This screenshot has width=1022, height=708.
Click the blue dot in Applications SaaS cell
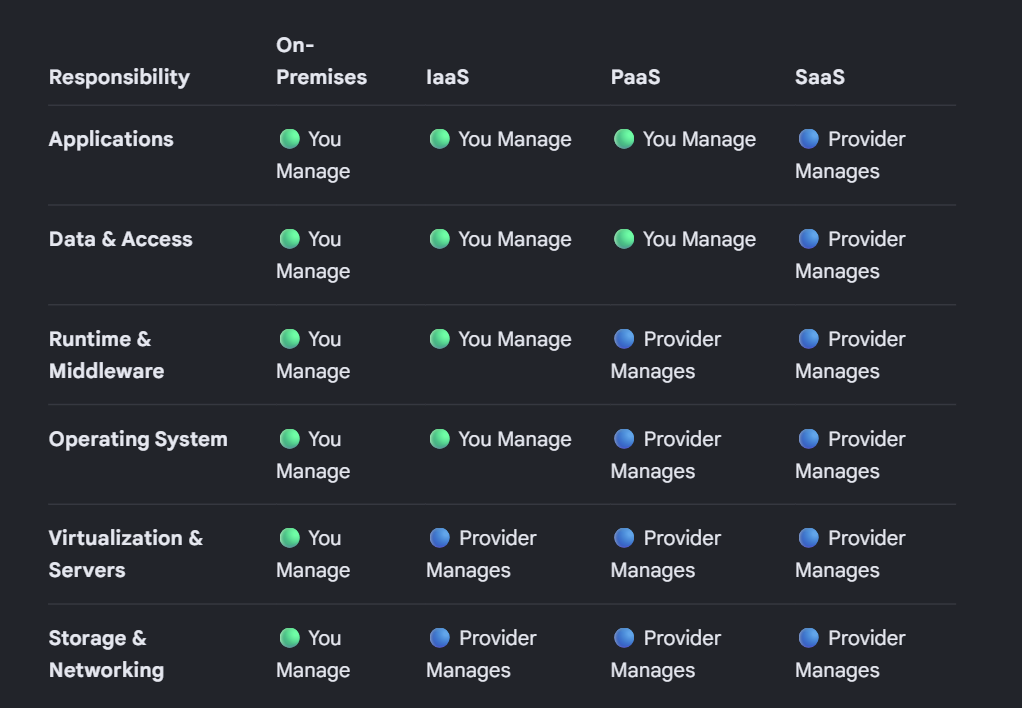pos(809,139)
